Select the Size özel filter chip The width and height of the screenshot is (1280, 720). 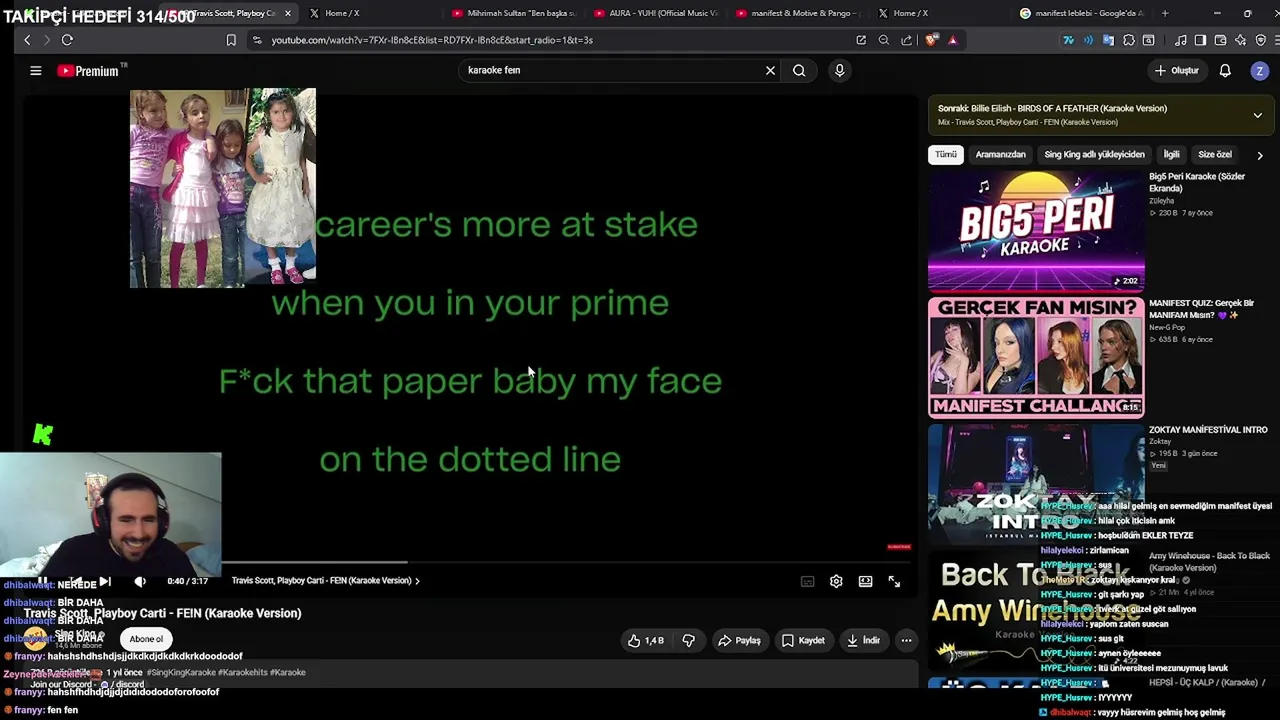click(x=1215, y=155)
